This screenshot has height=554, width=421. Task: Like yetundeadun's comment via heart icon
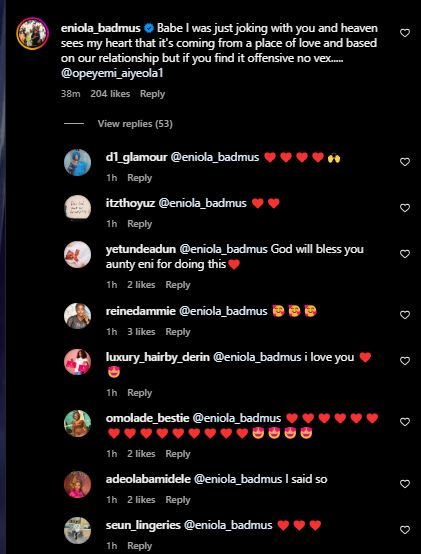(405, 254)
